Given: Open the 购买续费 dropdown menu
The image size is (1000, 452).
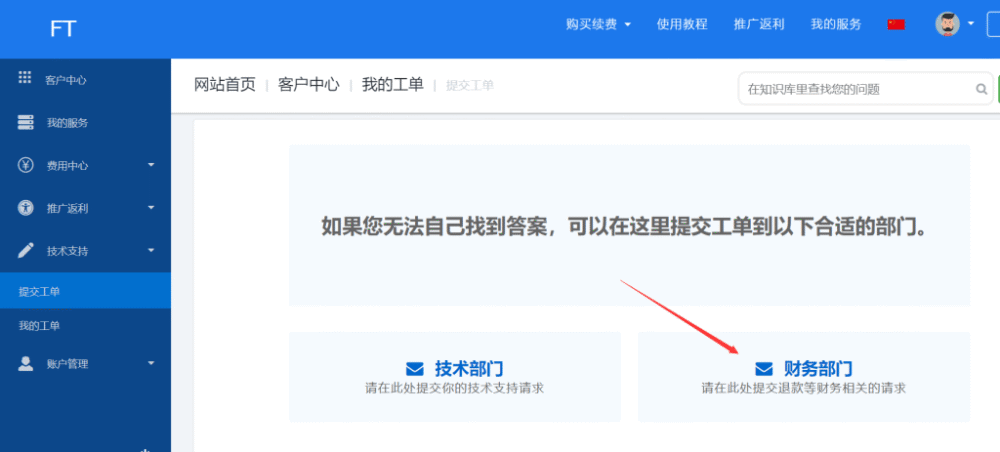Looking at the screenshot, I should [598, 24].
